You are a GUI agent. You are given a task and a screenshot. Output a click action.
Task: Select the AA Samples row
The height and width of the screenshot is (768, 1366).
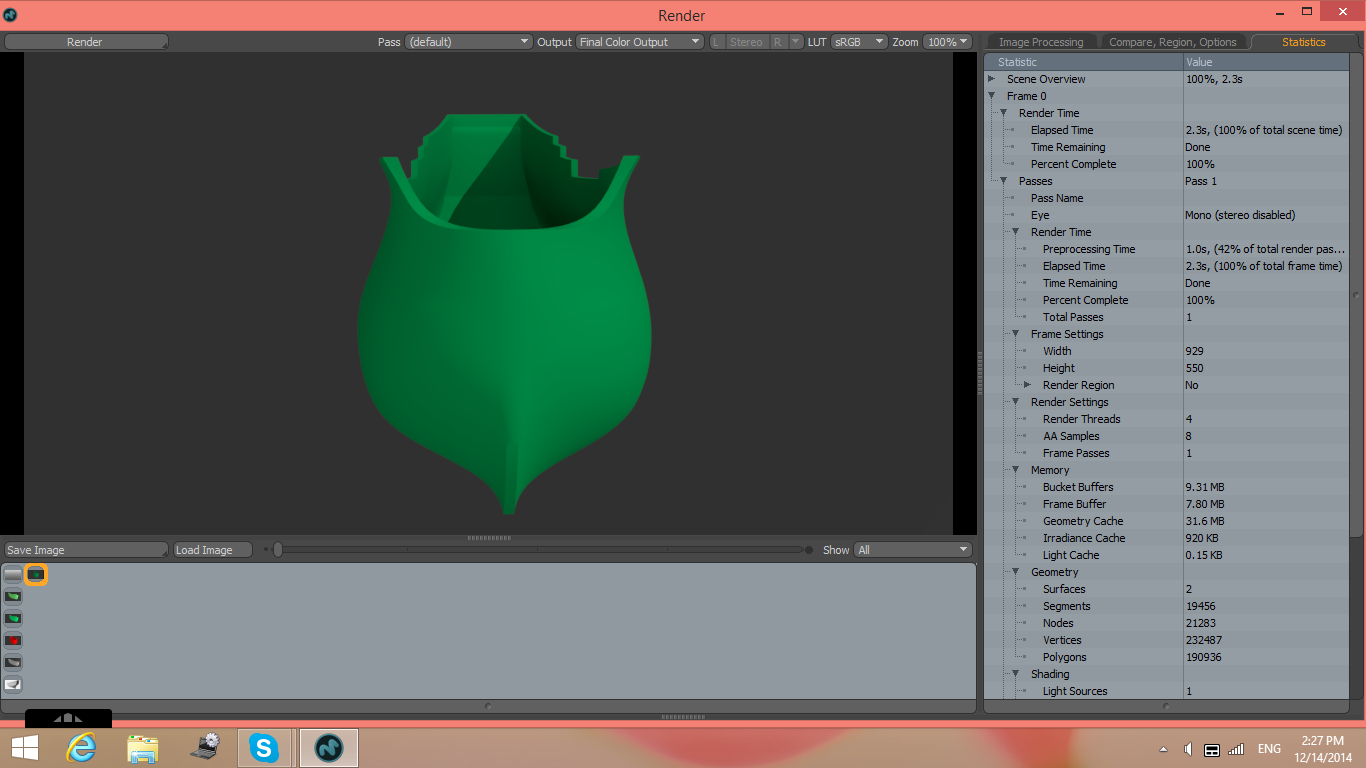point(1166,436)
